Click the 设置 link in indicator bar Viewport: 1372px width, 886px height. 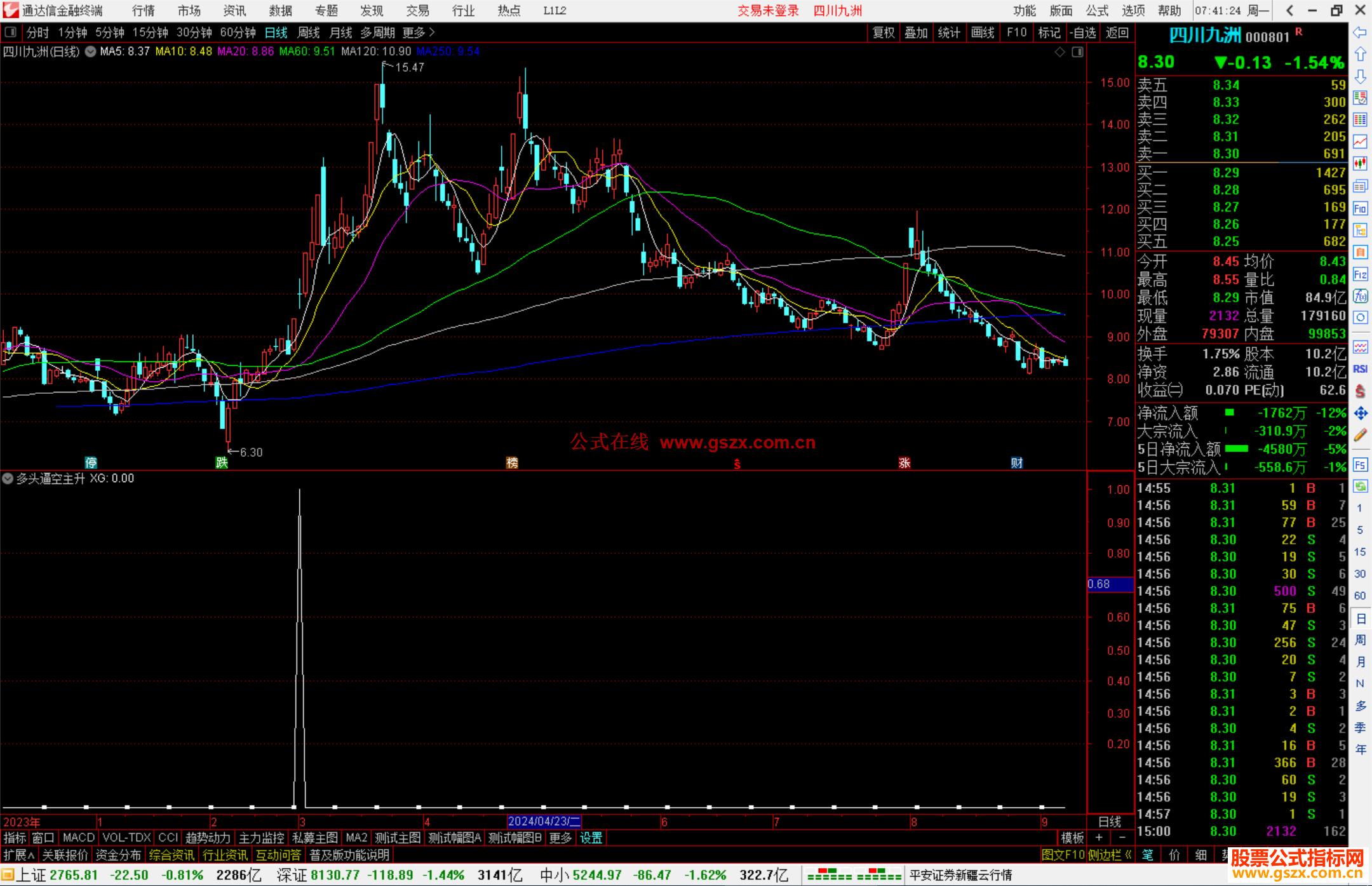pos(591,838)
